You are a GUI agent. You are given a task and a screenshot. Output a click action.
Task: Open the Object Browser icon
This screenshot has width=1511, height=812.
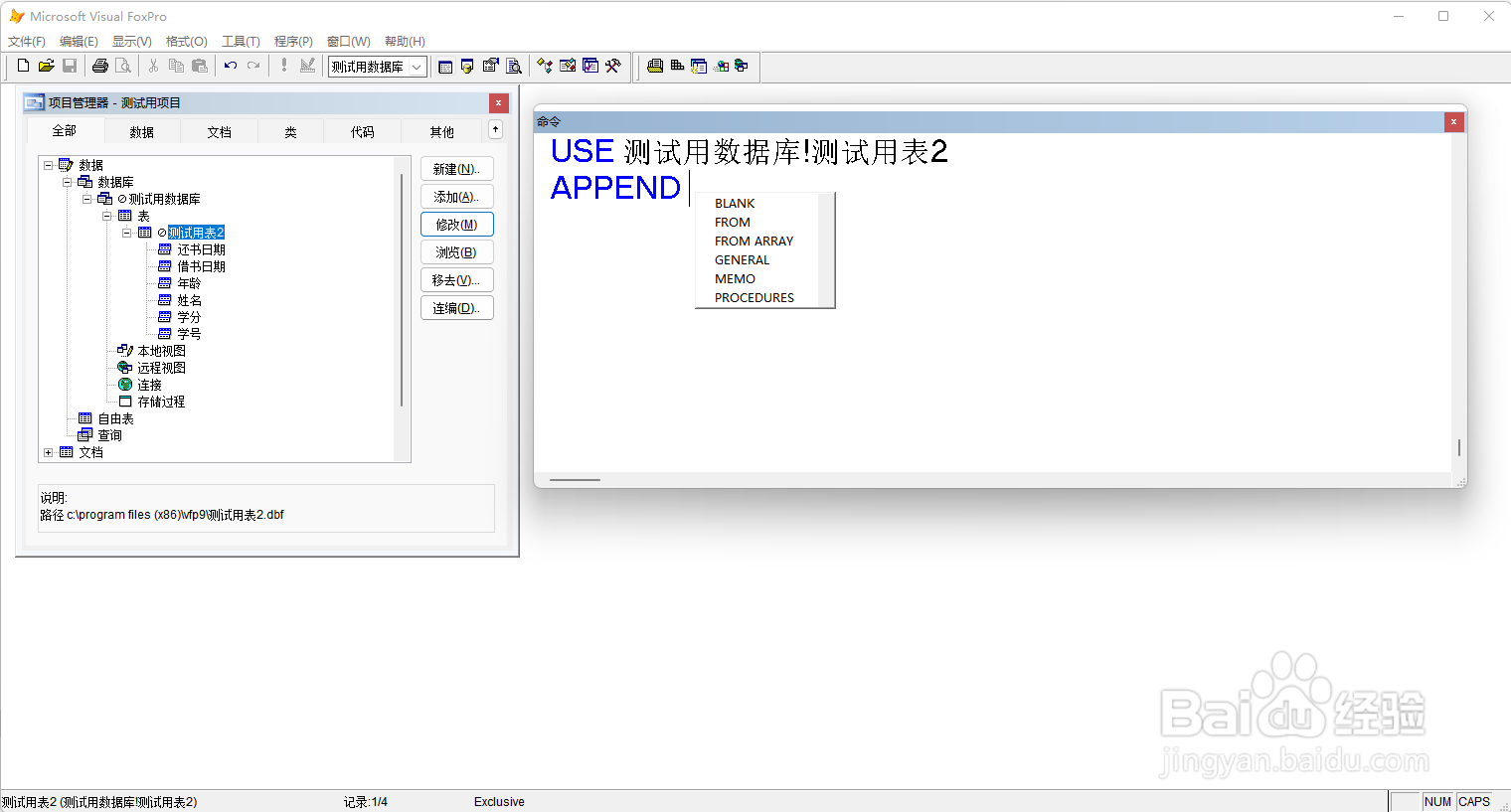pyautogui.click(x=568, y=66)
